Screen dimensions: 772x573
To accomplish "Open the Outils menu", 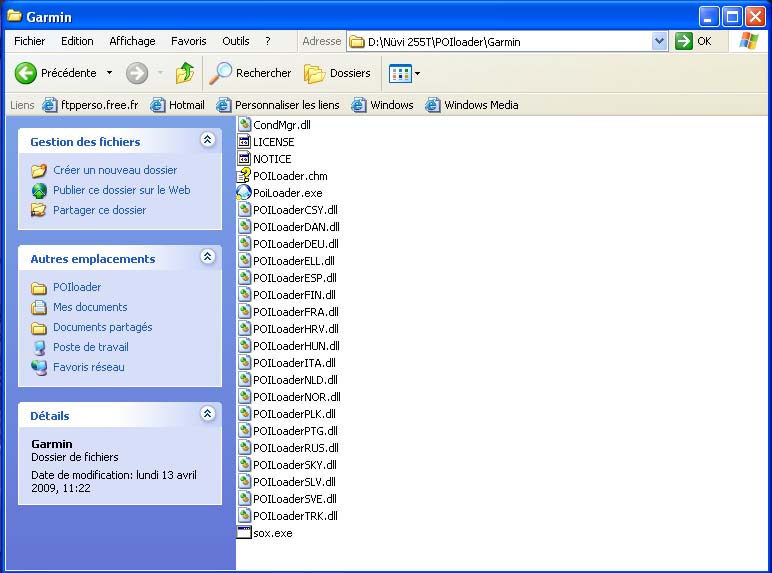I will 236,41.
